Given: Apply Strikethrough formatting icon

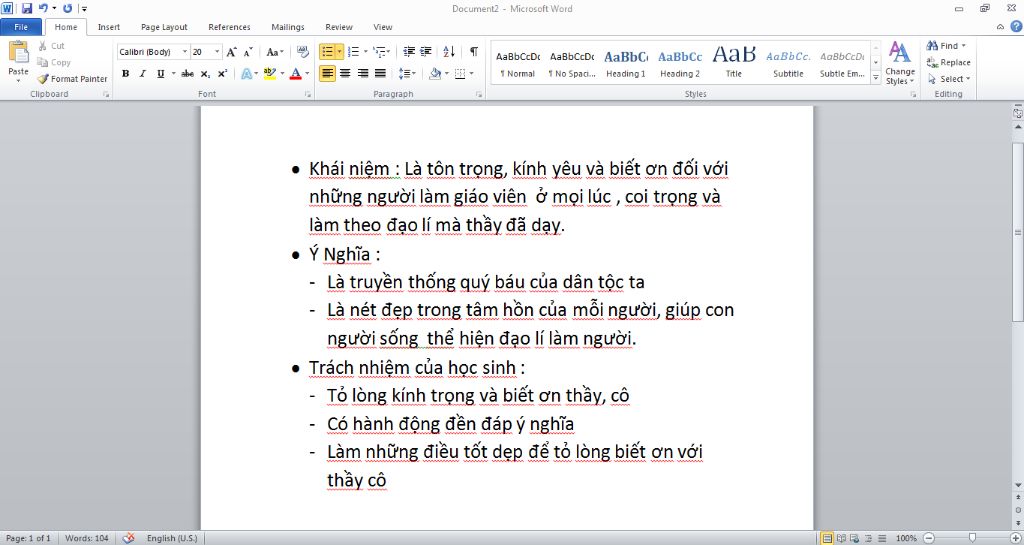Looking at the screenshot, I should coord(187,74).
